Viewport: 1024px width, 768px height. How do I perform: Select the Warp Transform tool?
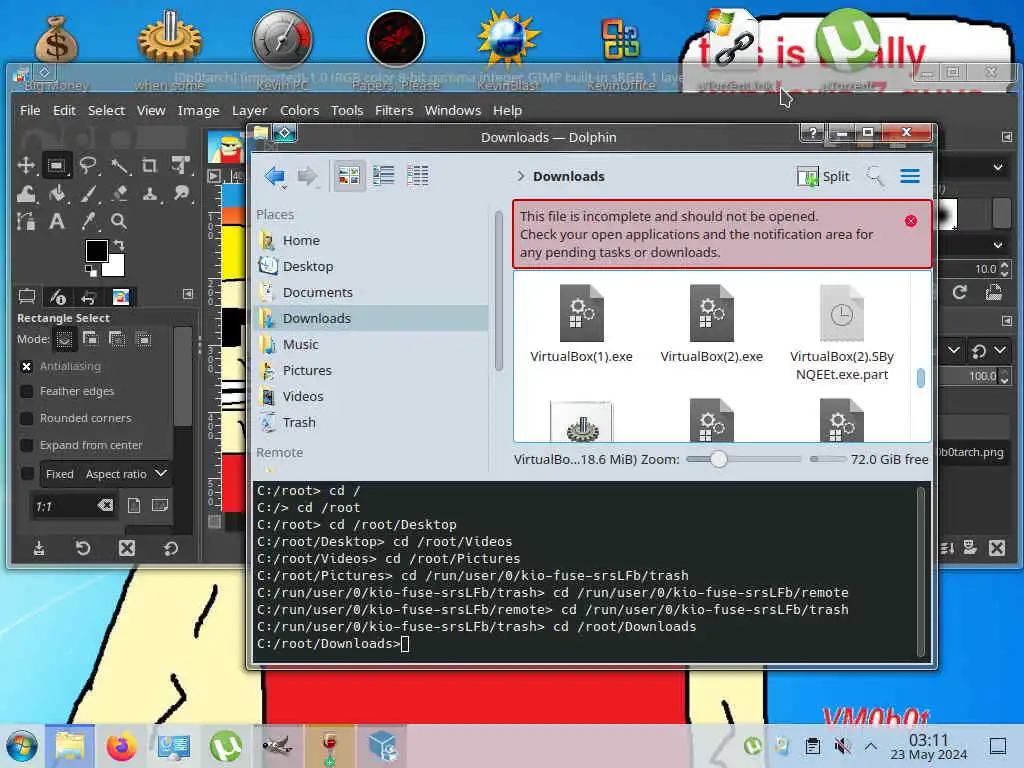click(x=26, y=193)
